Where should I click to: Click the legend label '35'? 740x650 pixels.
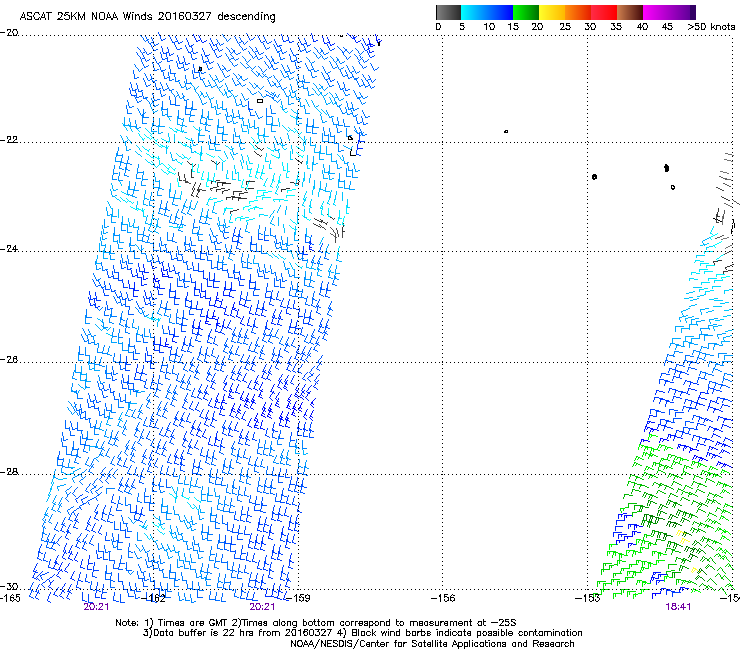tap(616, 27)
